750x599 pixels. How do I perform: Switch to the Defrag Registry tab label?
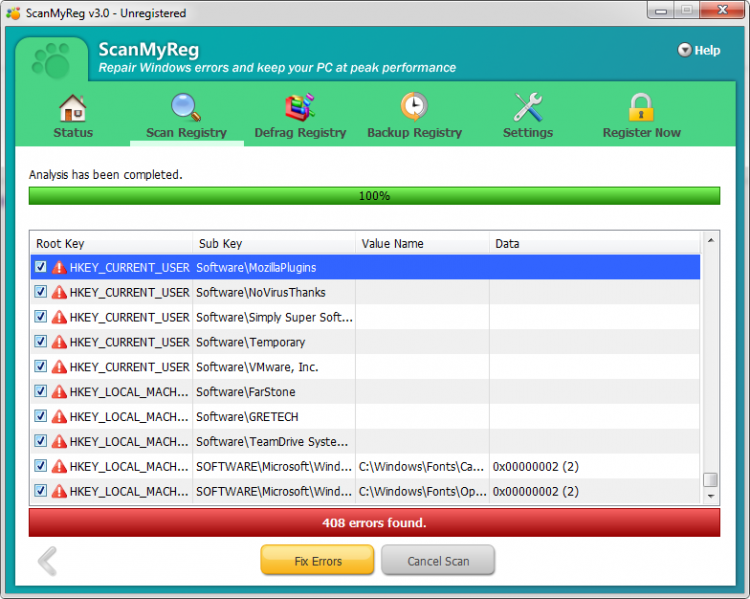300,133
